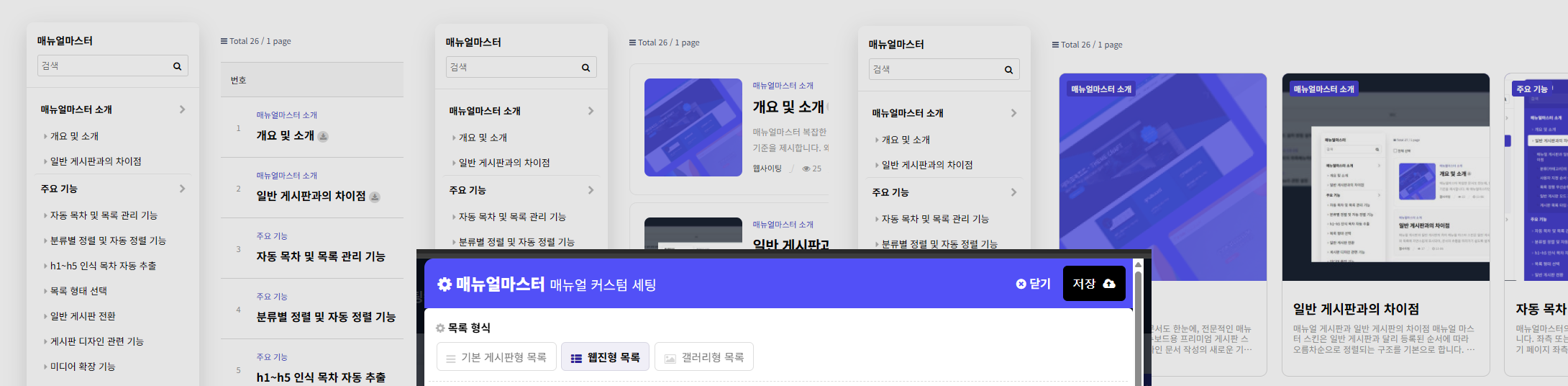Open 목록 형태 선택 in the sidebar menu
Image resolution: width=1568 pixels, height=386 pixels.
point(78,291)
